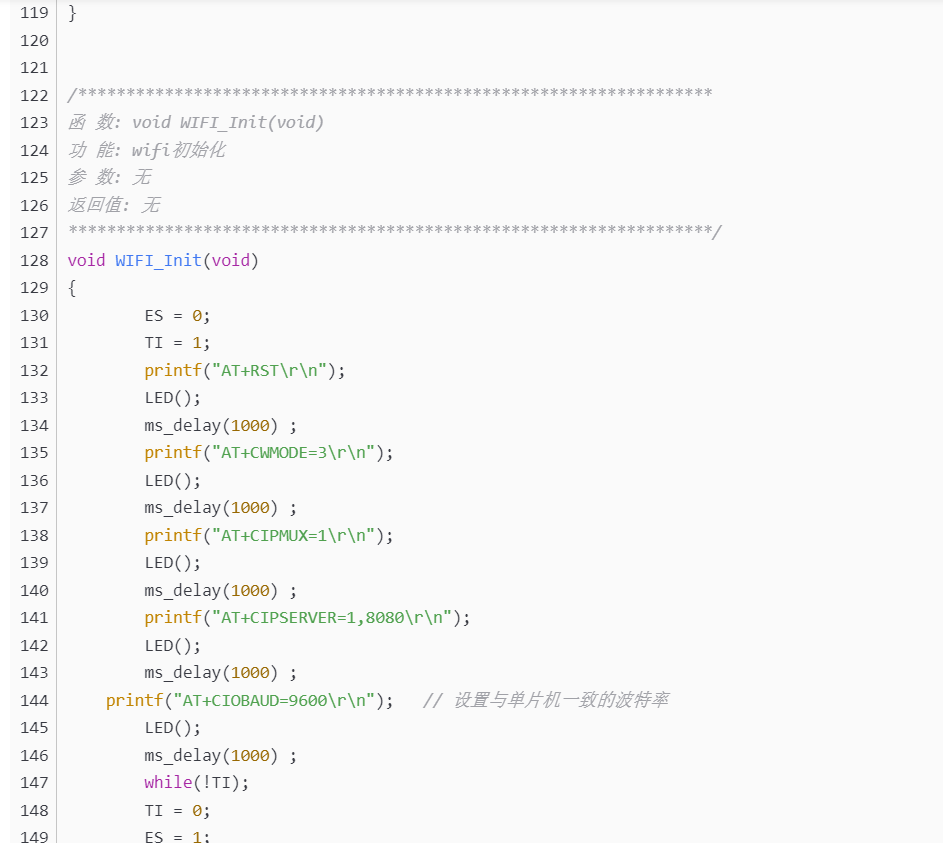
Task: Click the comment "void WIFI_Init(void)" on line 123
Action: [228, 122]
